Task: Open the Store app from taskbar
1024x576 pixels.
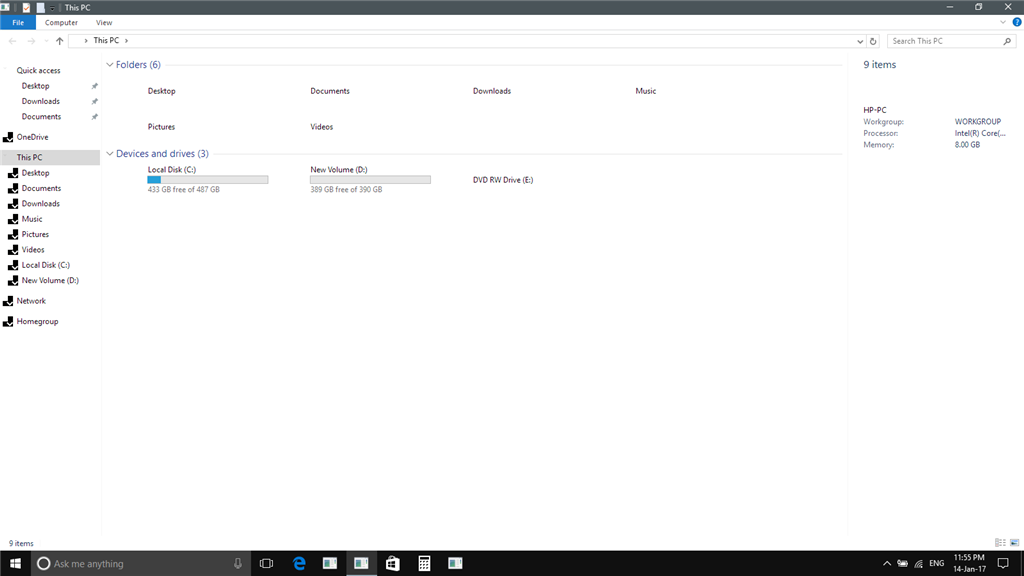Action: coord(392,563)
